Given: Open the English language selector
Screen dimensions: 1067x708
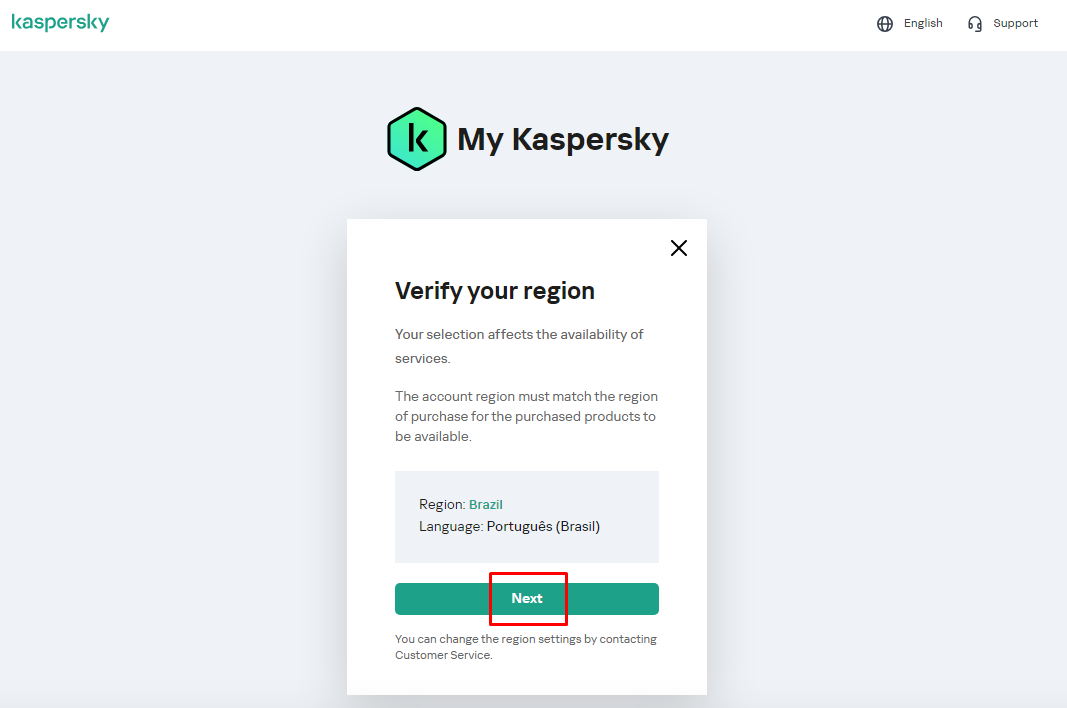Looking at the screenshot, I should pyautogui.click(x=922, y=23).
